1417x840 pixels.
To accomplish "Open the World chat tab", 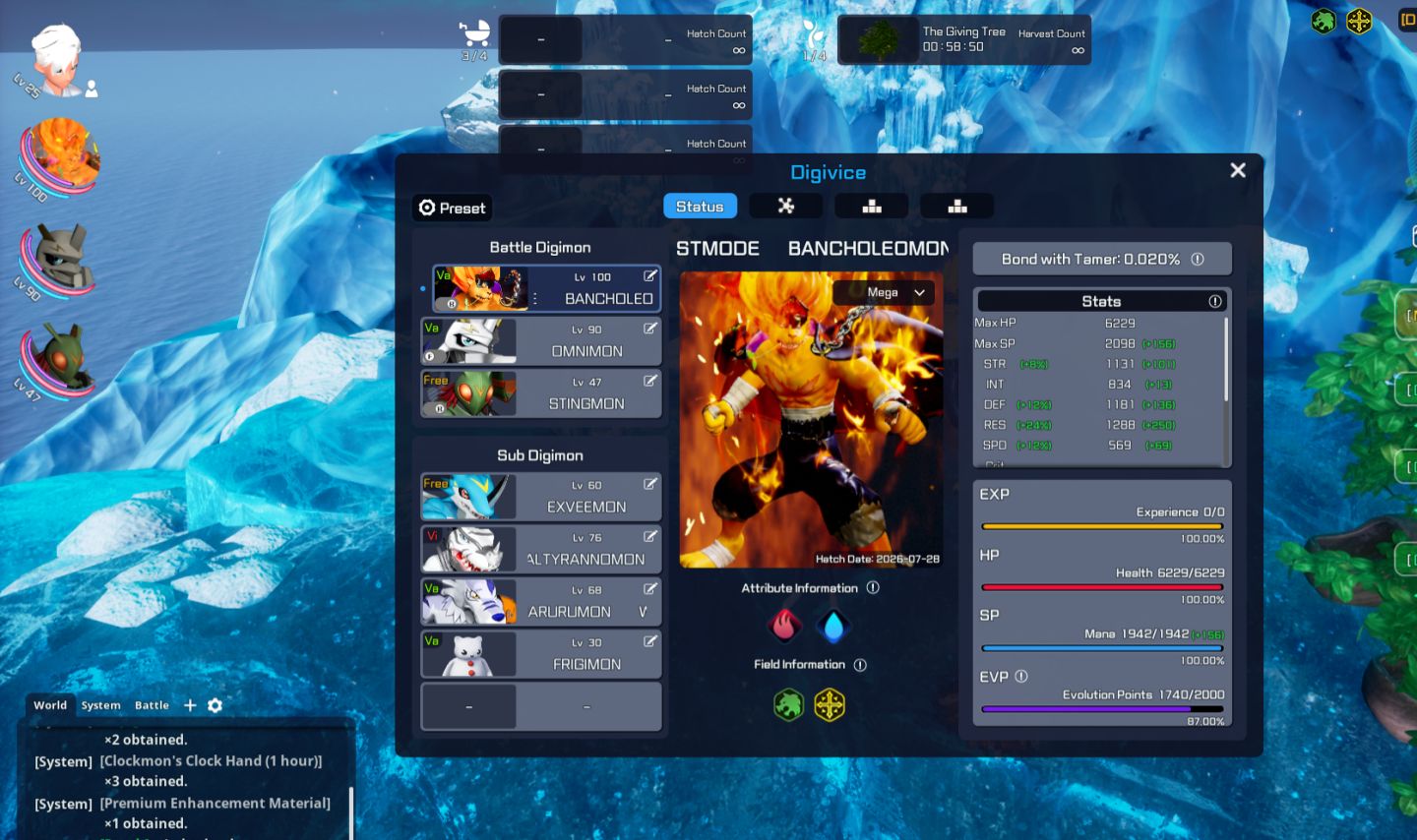I will tap(50, 705).
